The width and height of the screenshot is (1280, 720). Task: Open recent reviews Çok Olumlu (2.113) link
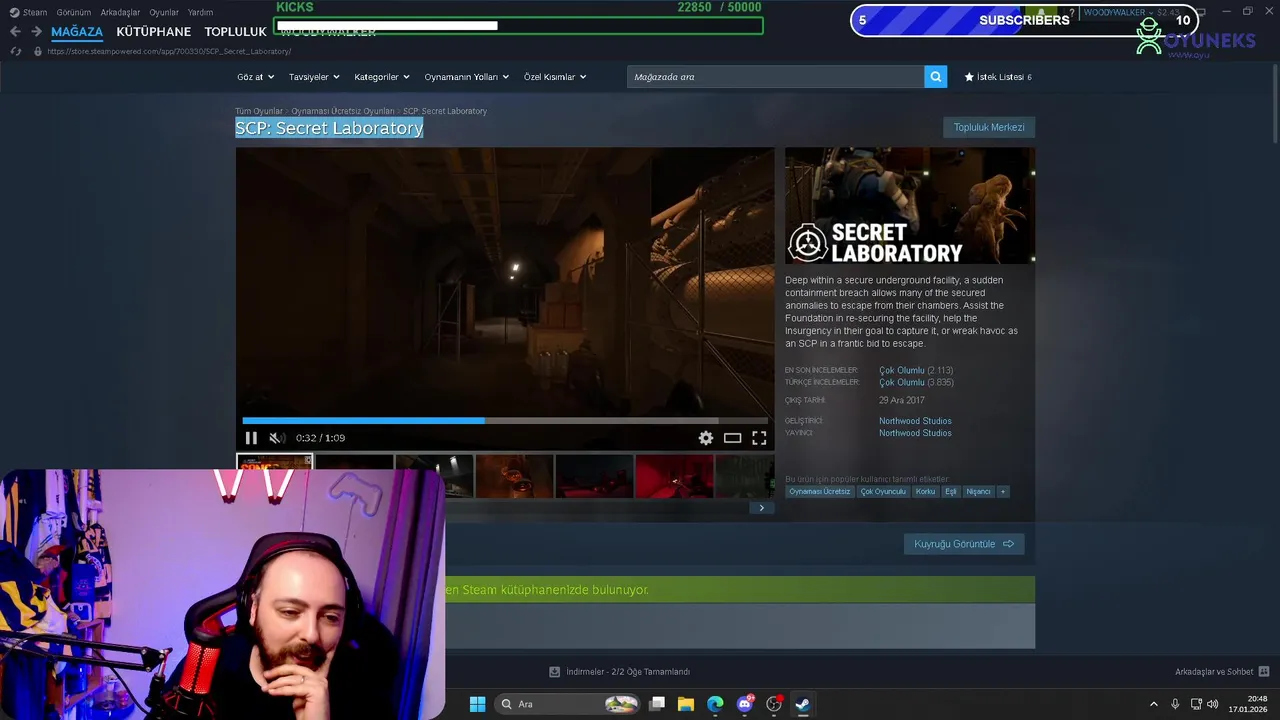[x=916, y=370]
